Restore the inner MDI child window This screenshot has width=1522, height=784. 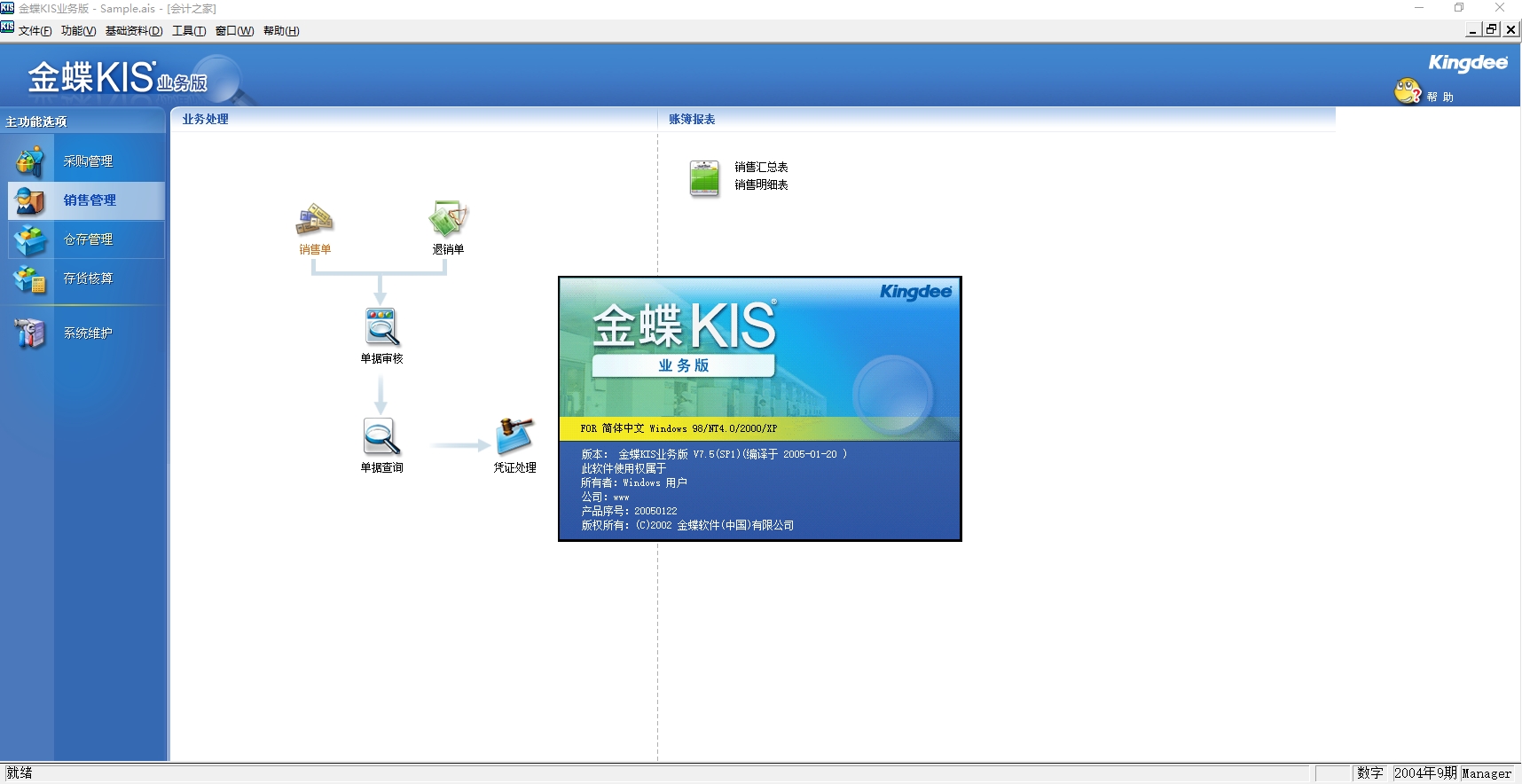[x=1492, y=29]
